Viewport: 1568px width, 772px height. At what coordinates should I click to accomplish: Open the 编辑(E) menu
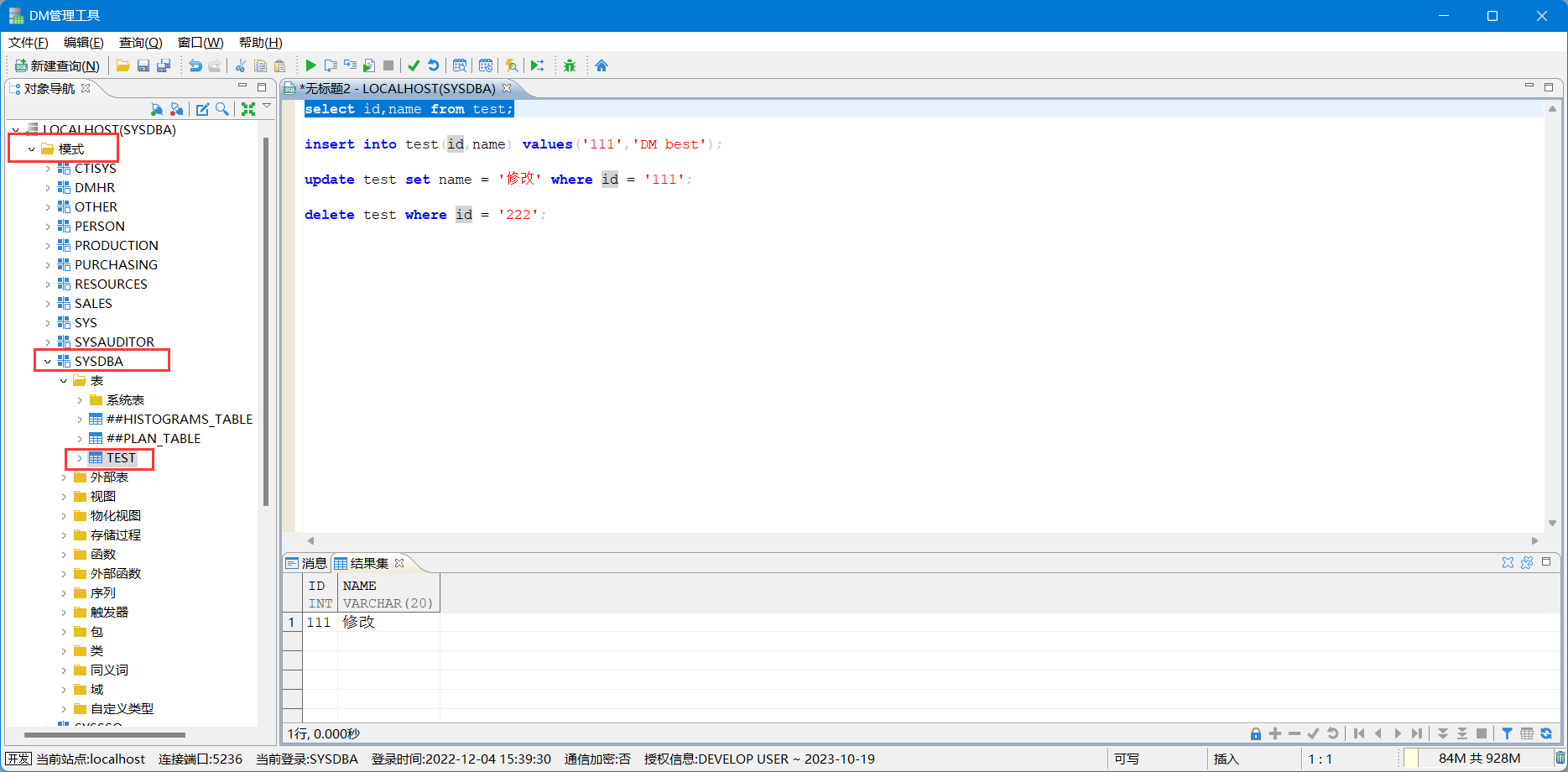coord(84,42)
